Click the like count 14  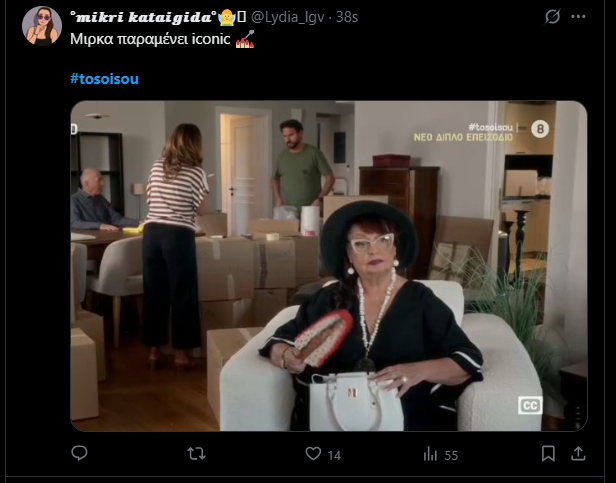click(334, 455)
